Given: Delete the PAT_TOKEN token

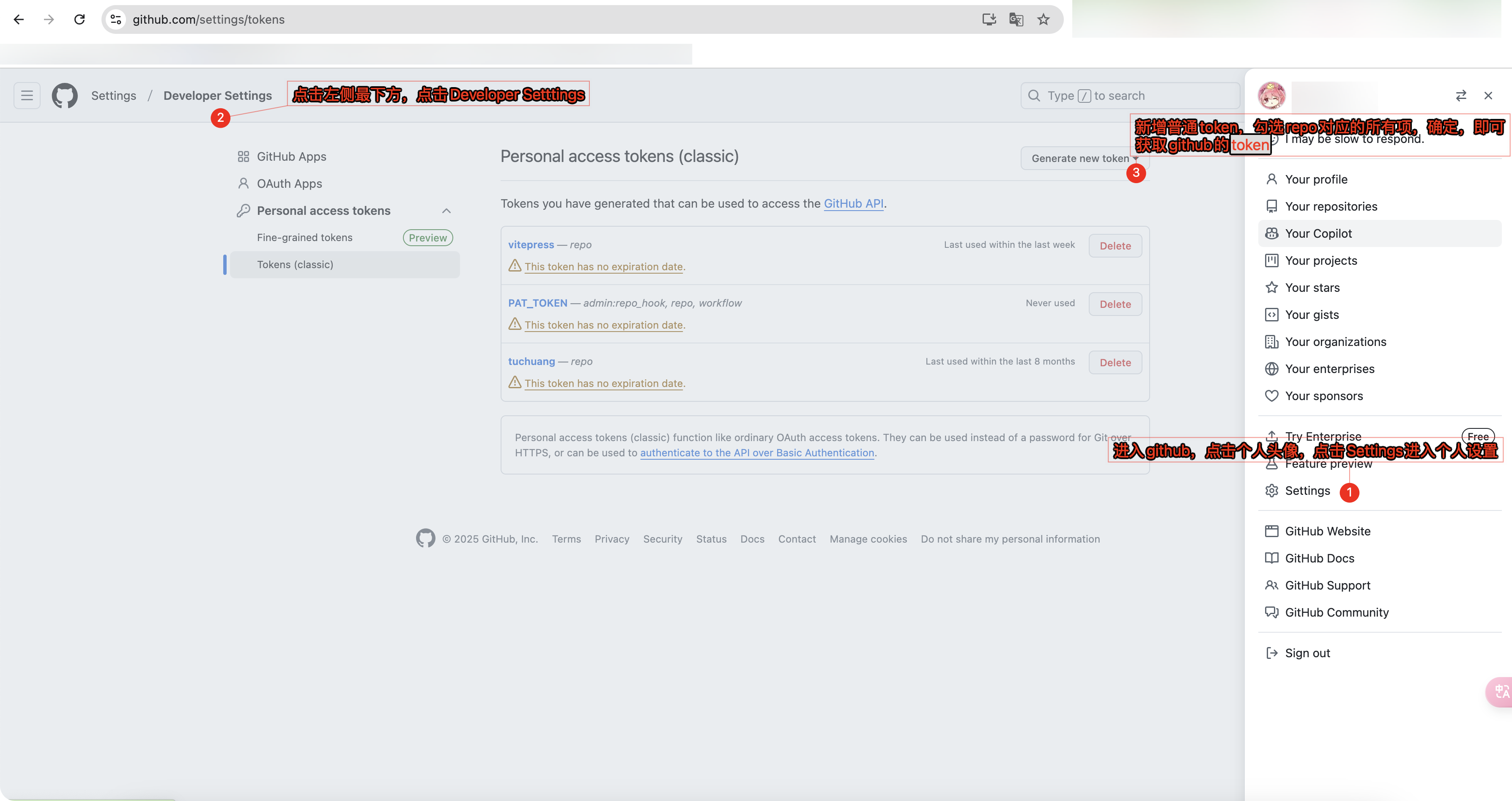Looking at the screenshot, I should pyautogui.click(x=1115, y=304).
